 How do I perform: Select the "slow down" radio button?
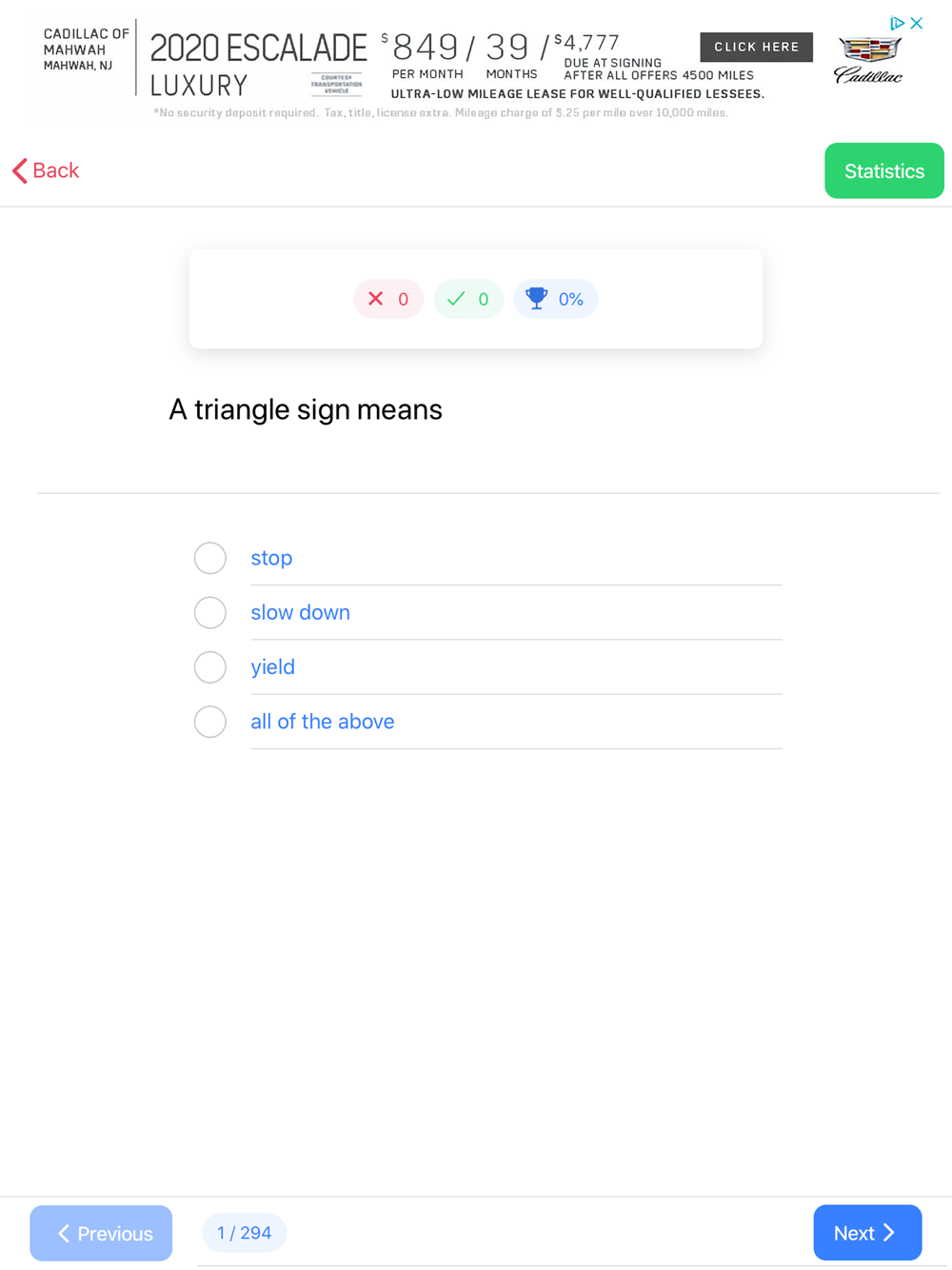tap(210, 612)
